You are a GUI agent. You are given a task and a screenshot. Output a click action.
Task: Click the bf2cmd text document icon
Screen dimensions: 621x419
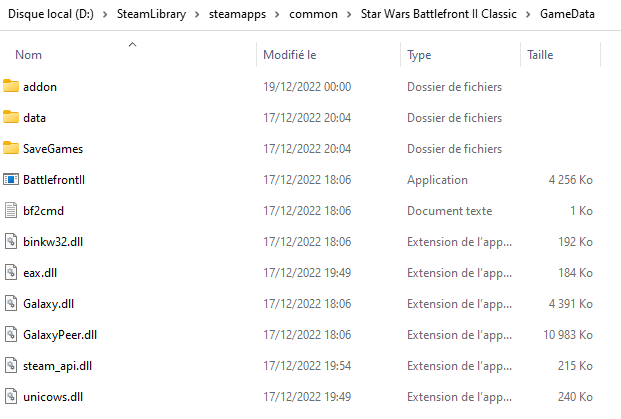pyautogui.click(x=11, y=211)
